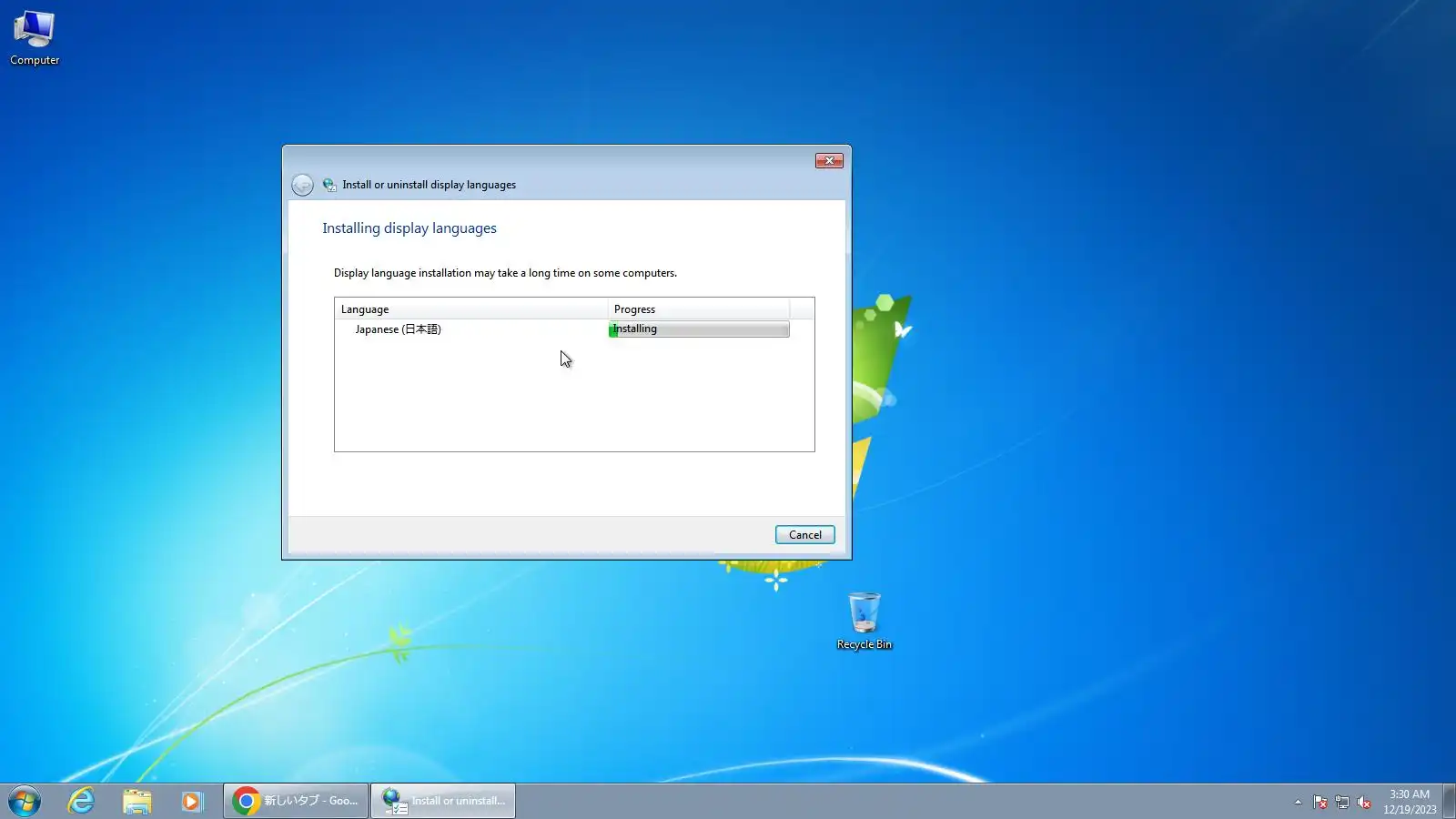Switch to the Google Chrome taskbar window

pyautogui.click(x=296, y=801)
